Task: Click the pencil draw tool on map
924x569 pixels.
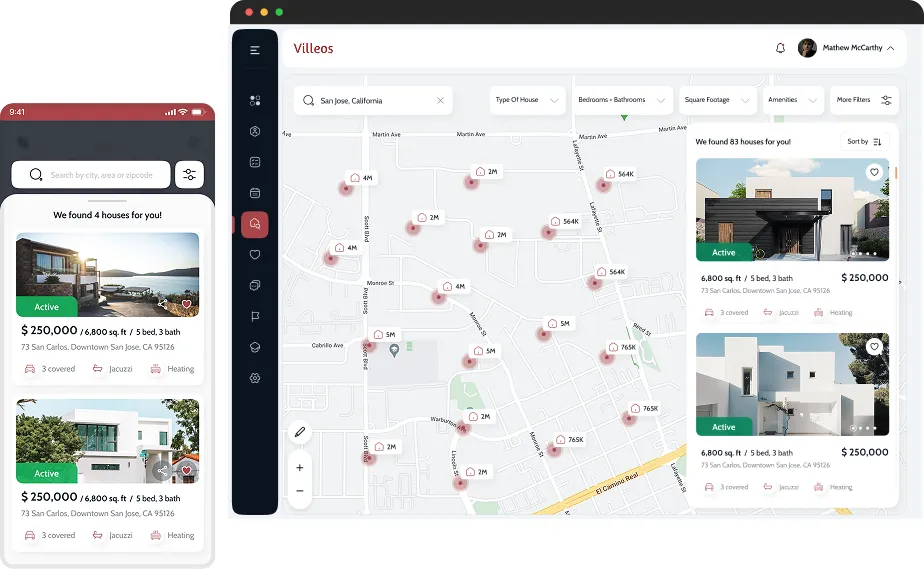Action: 299,432
